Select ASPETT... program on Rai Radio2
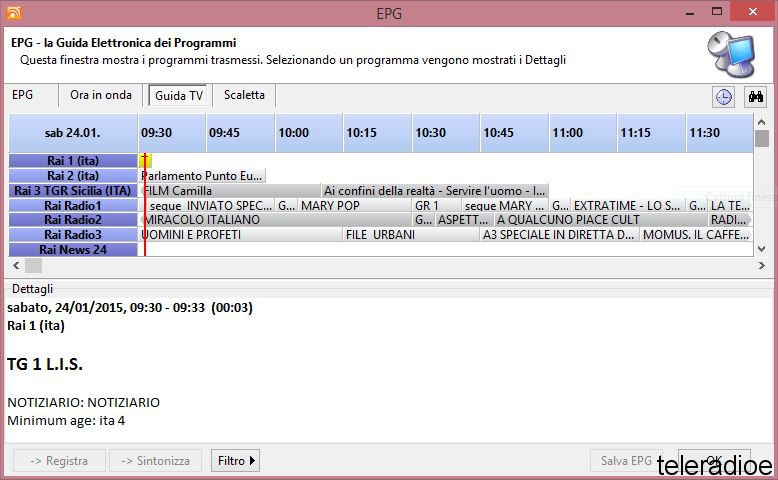Viewport: 778px width, 480px height. (x=464, y=219)
